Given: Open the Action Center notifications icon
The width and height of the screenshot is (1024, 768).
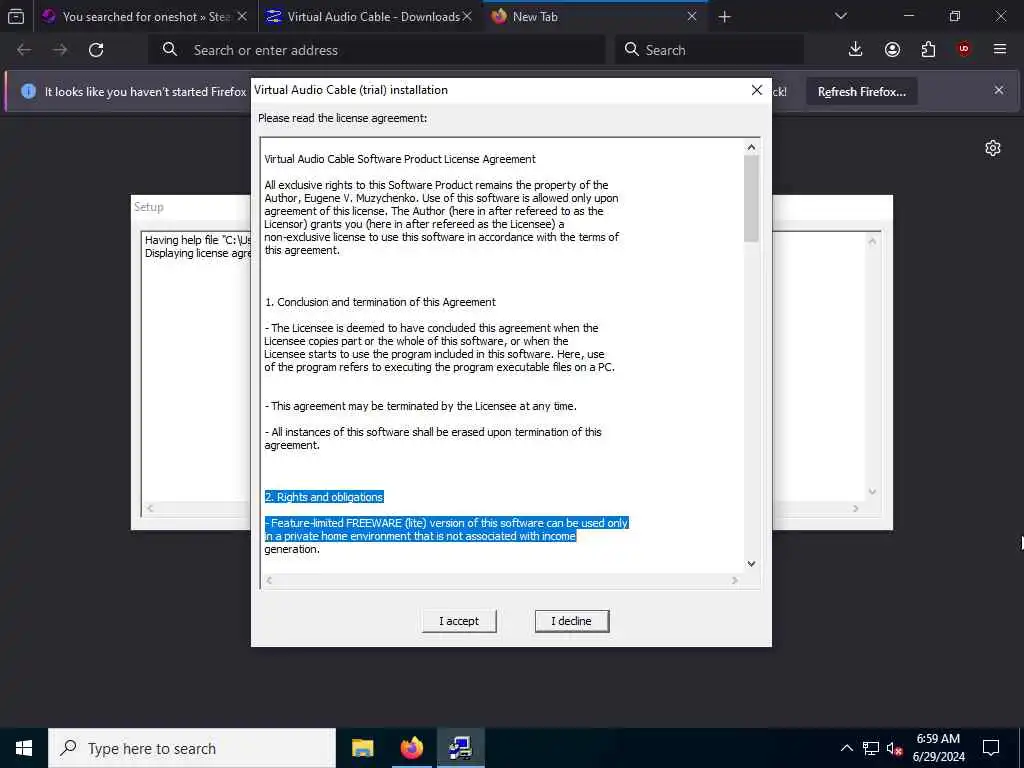Looking at the screenshot, I should point(991,748).
